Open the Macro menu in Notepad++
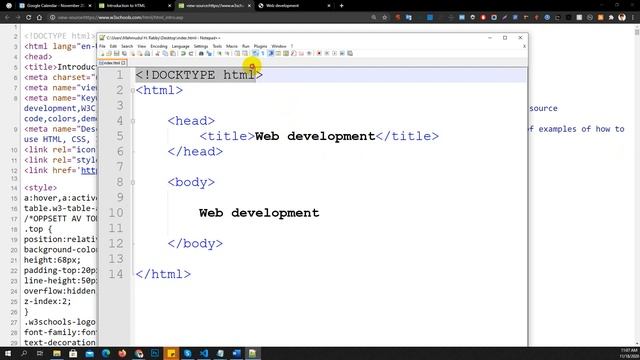This screenshot has height=360, width=640. (231, 46)
